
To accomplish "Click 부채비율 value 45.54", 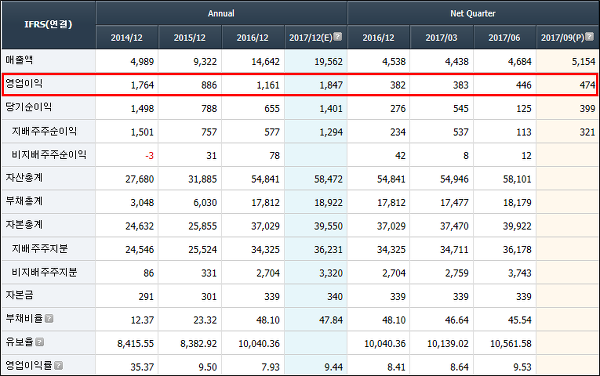I will (520, 320).
